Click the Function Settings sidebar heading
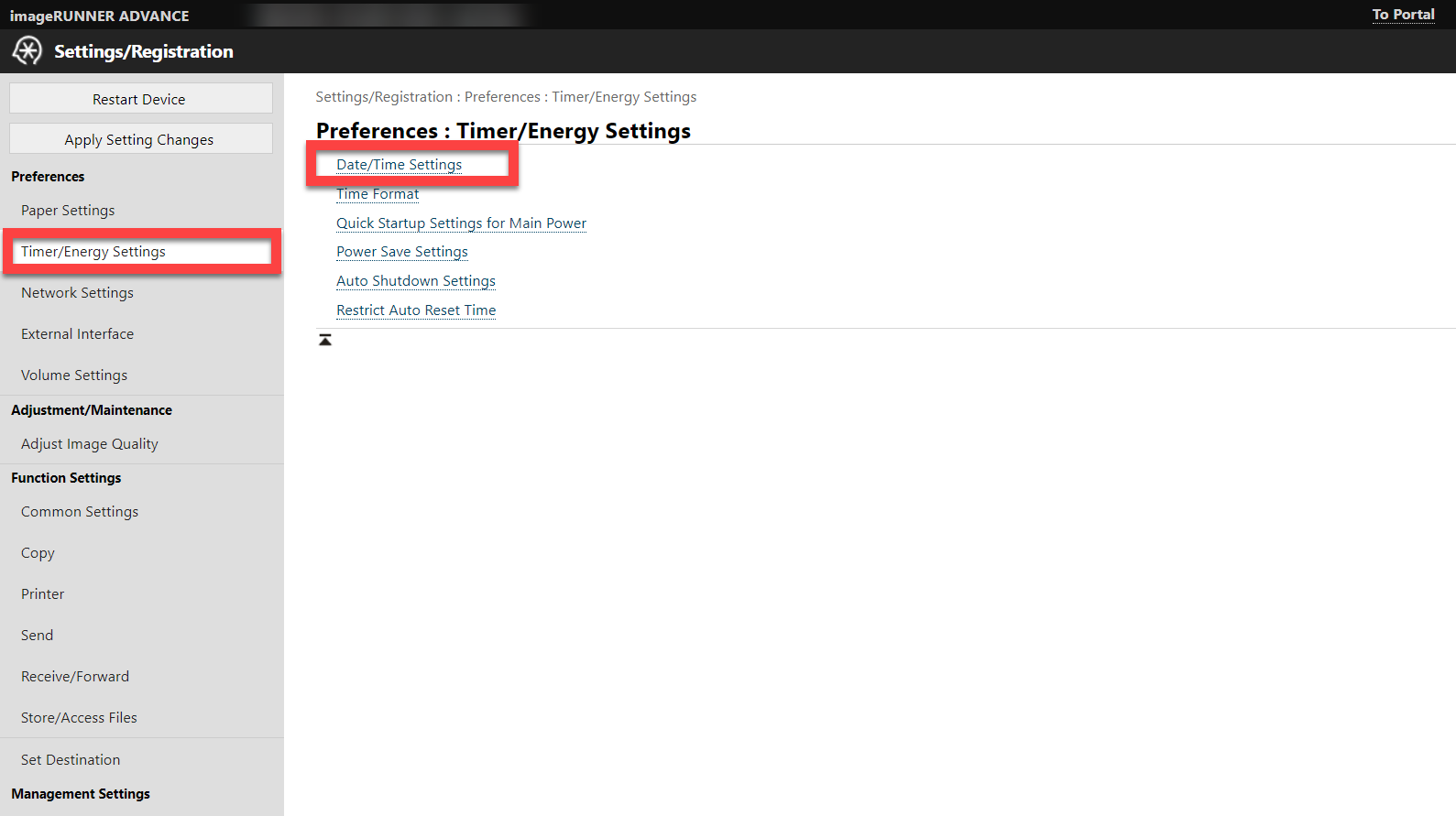The width and height of the screenshot is (1456, 816). (x=66, y=478)
